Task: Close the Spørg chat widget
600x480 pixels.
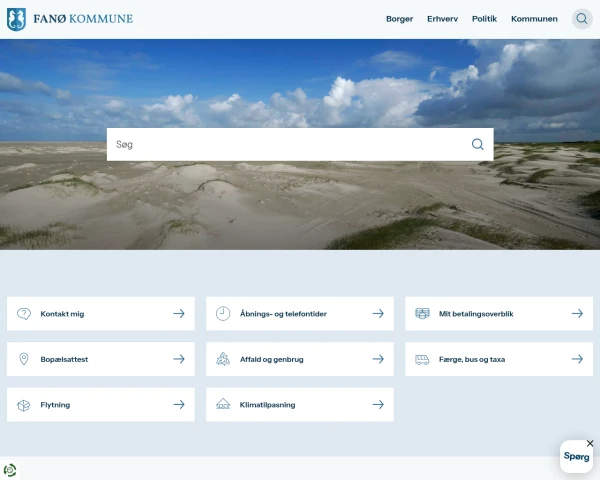Action: click(x=590, y=443)
